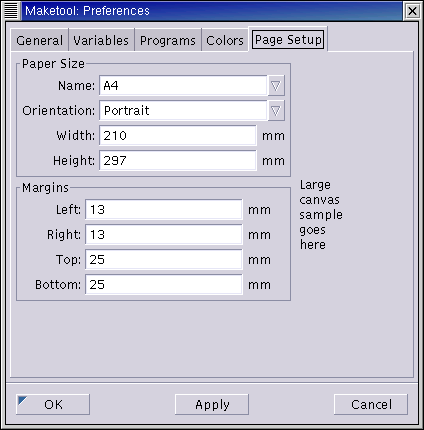Go to the Colors tab
This screenshot has height=430, width=424.
point(225,40)
